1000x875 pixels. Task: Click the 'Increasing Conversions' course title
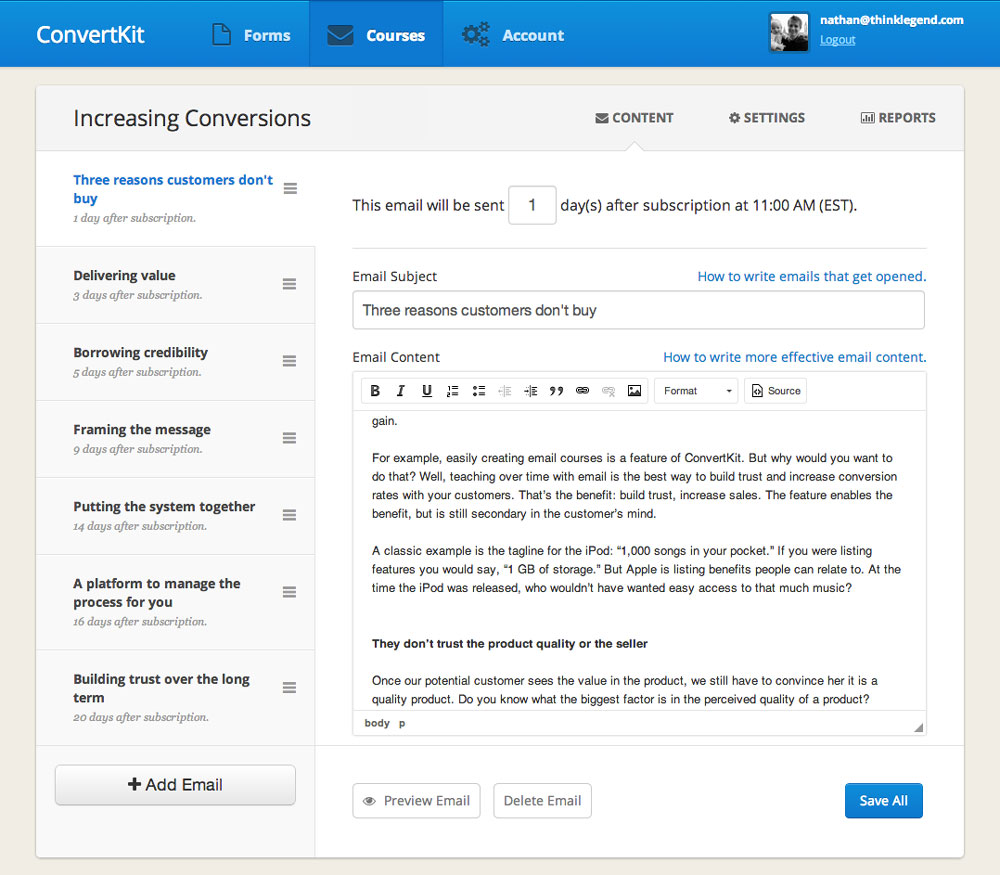pyautogui.click(x=192, y=119)
